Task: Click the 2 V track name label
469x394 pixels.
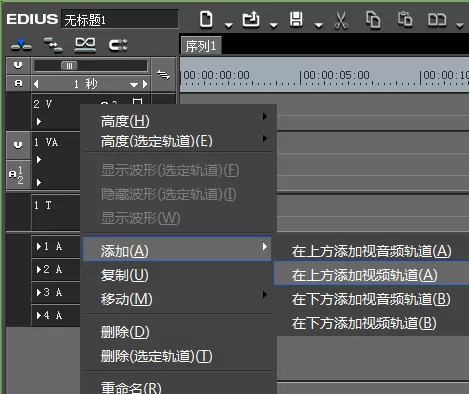Action: pyautogui.click(x=43, y=104)
